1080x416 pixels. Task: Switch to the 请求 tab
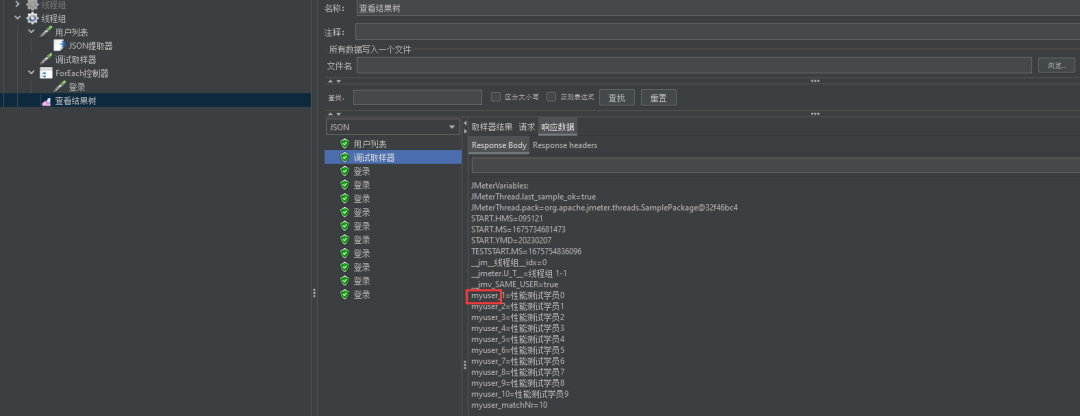click(x=526, y=127)
